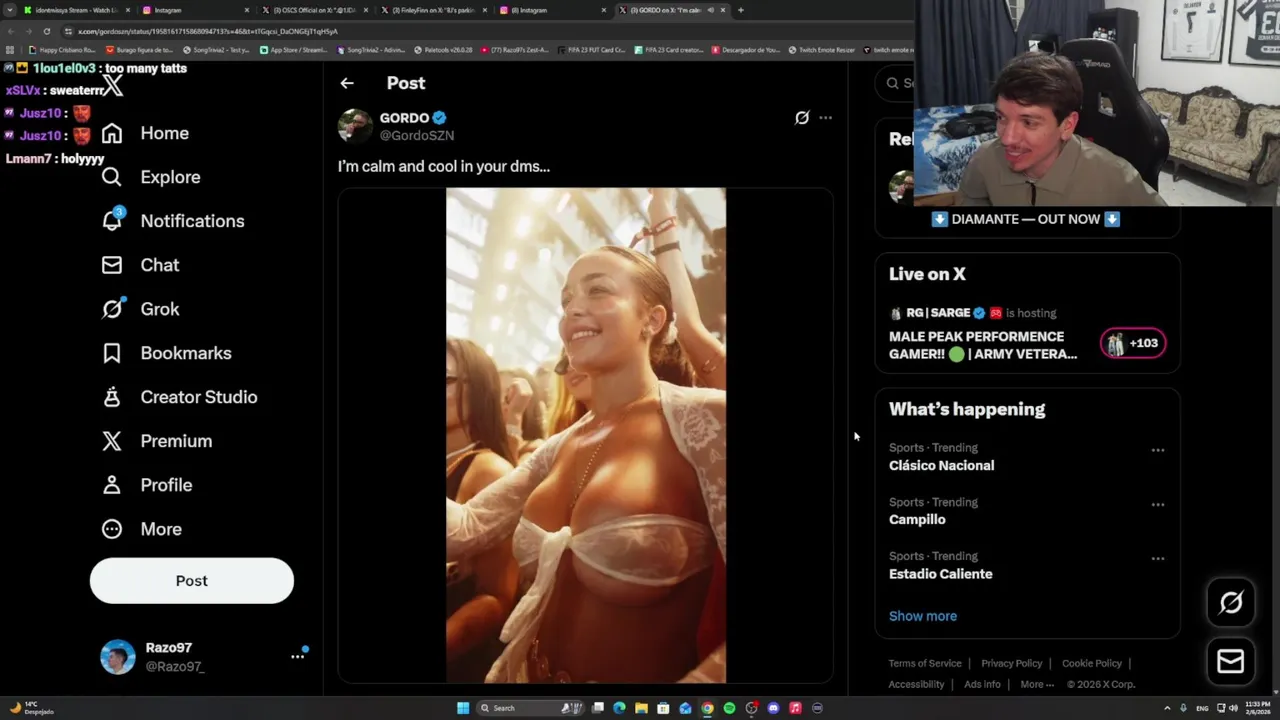Image resolution: width=1280 pixels, height=720 pixels.
Task: Open the Windows Start menu
Action: (463, 708)
